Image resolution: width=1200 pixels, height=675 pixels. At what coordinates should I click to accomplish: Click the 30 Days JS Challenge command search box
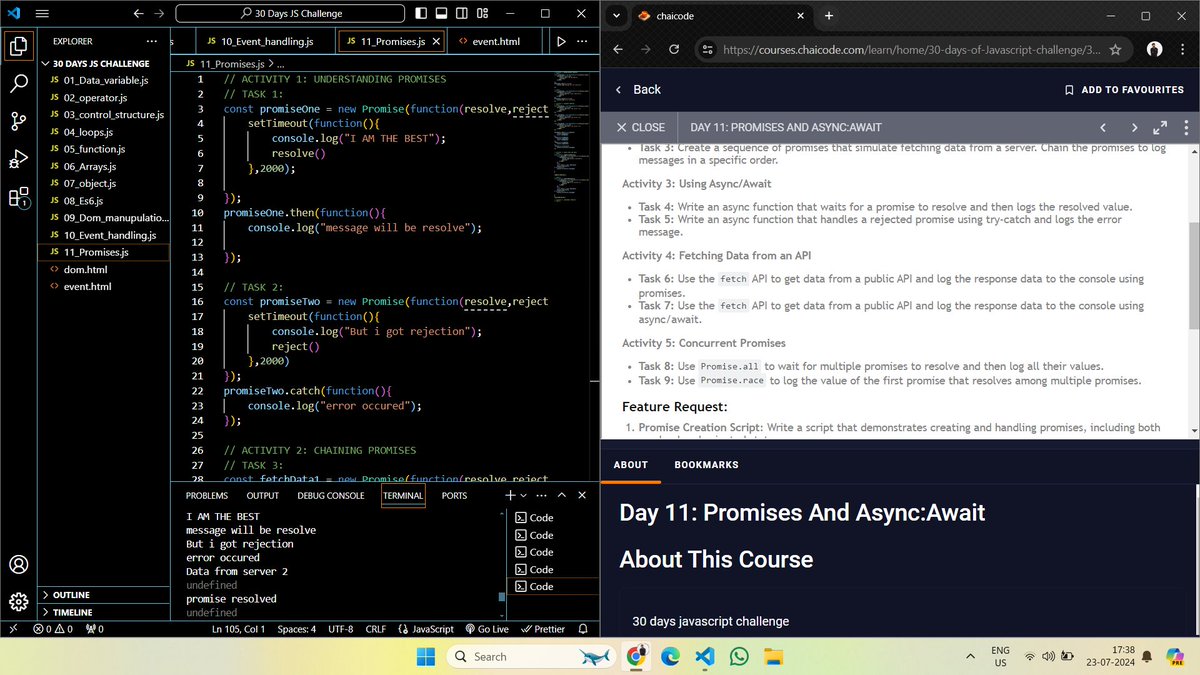point(289,14)
